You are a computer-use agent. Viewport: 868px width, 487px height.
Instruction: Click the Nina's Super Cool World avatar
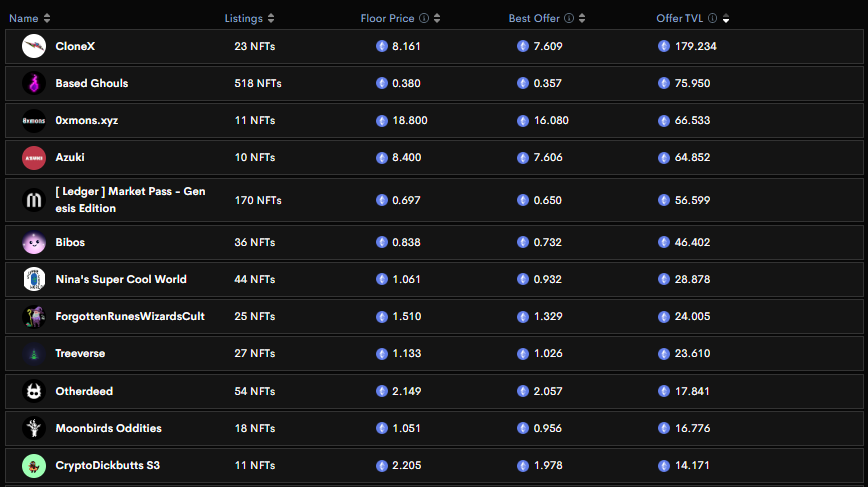pyautogui.click(x=34, y=279)
